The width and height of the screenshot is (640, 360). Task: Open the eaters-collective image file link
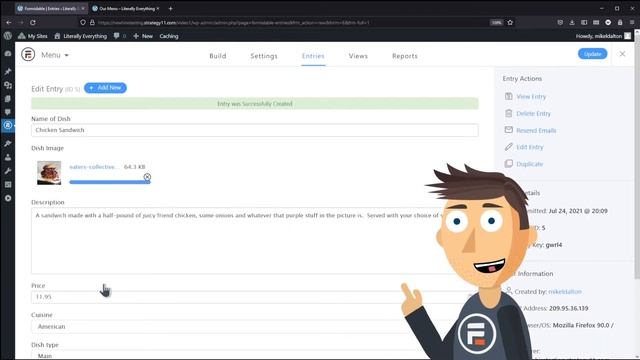coord(94,167)
